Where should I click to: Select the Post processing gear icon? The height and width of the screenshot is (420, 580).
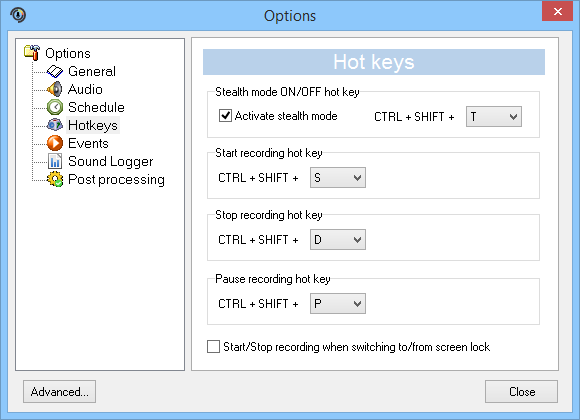(55, 179)
